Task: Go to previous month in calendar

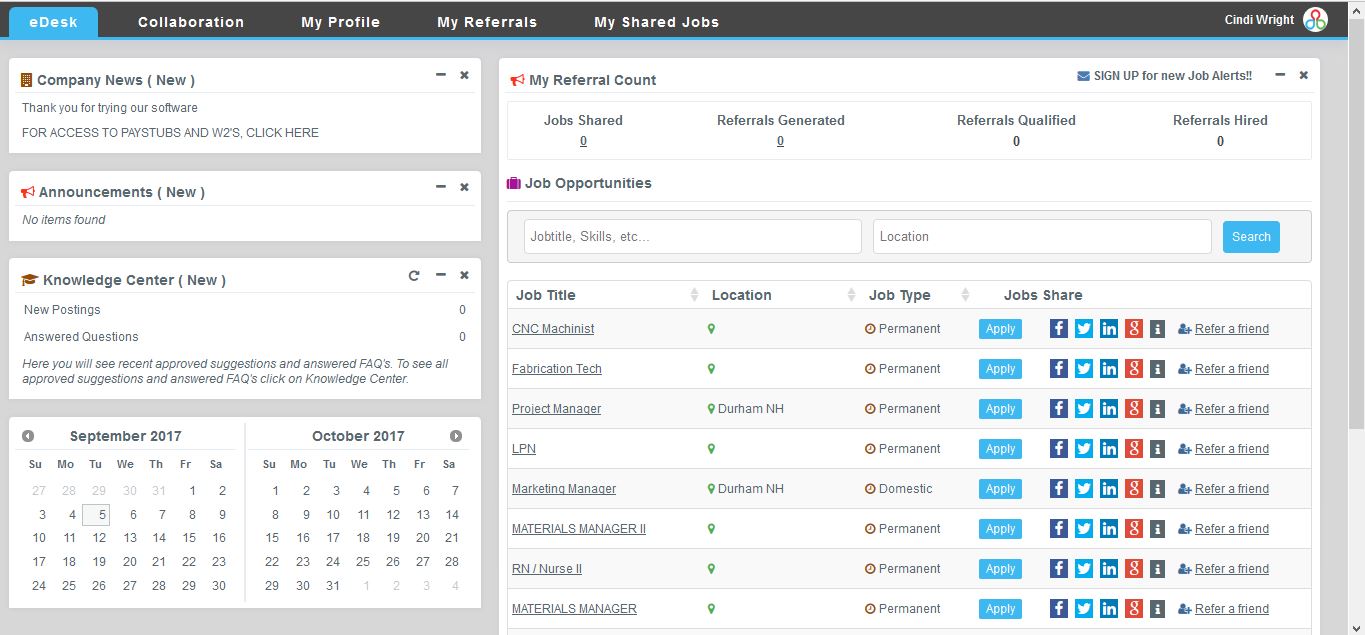Action: point(28,436)
